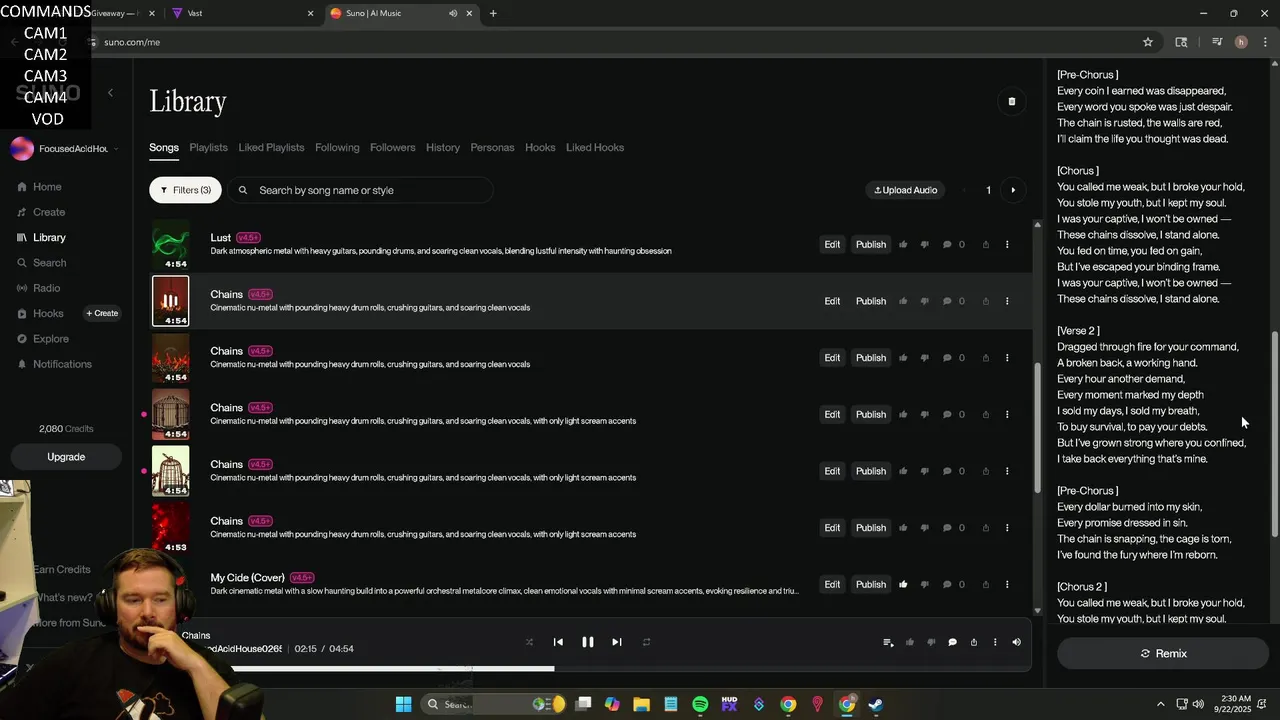This screenshot has width=1280, height=720.
Task: Click the Upgrade button
Action: pos(66,457)
